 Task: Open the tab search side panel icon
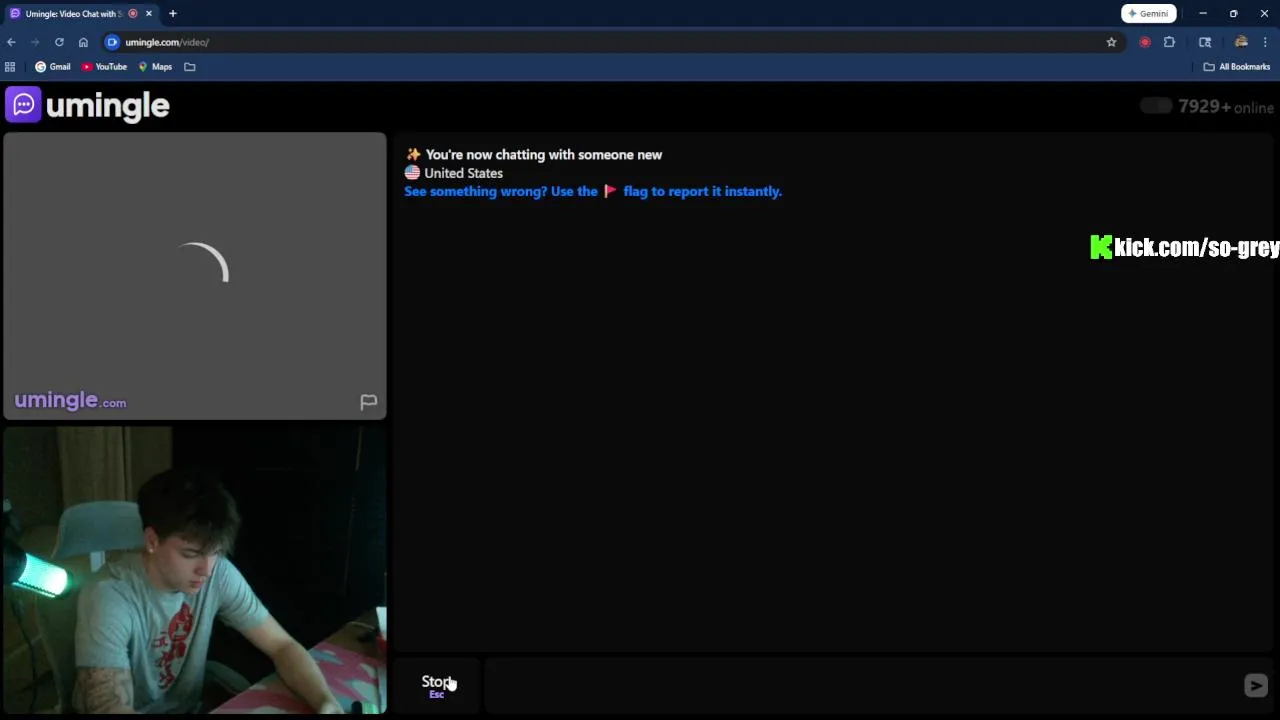click(1205, 42)
